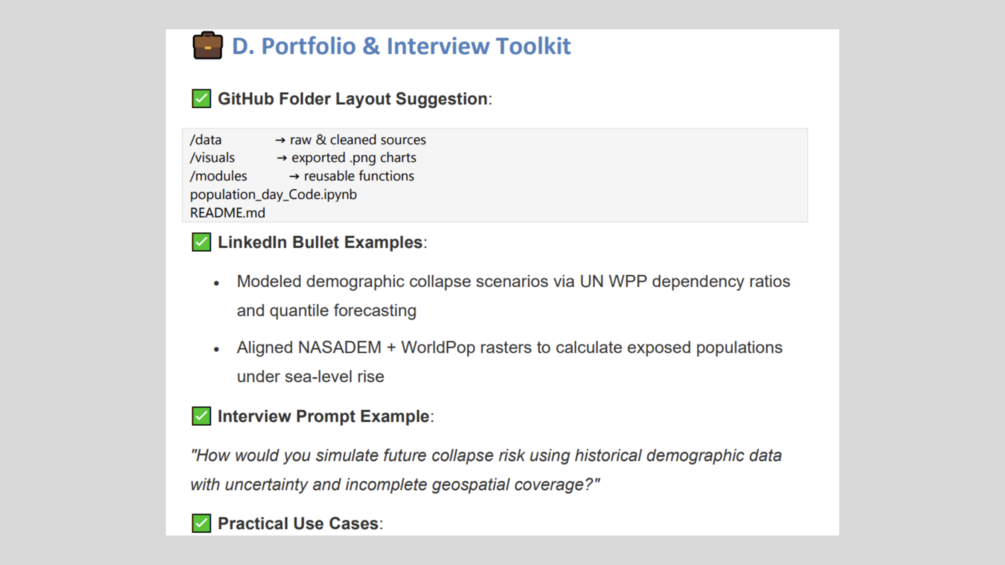Click the bullet about NASADEM + WorldPop rasters
Screen dimensions: 1005x565
click(x=510, y=362)
